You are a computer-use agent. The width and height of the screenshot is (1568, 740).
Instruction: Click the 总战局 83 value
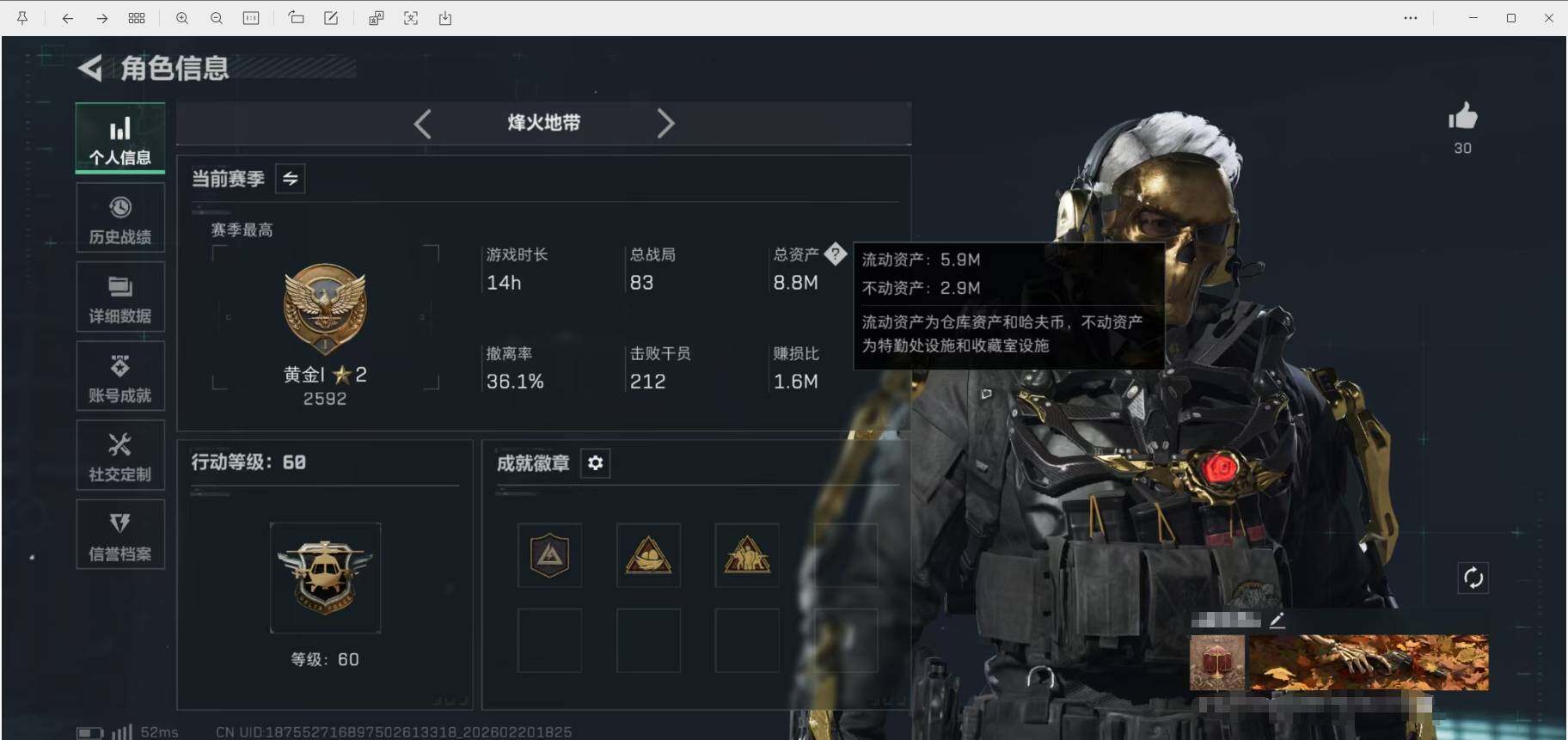click(641, 283)
